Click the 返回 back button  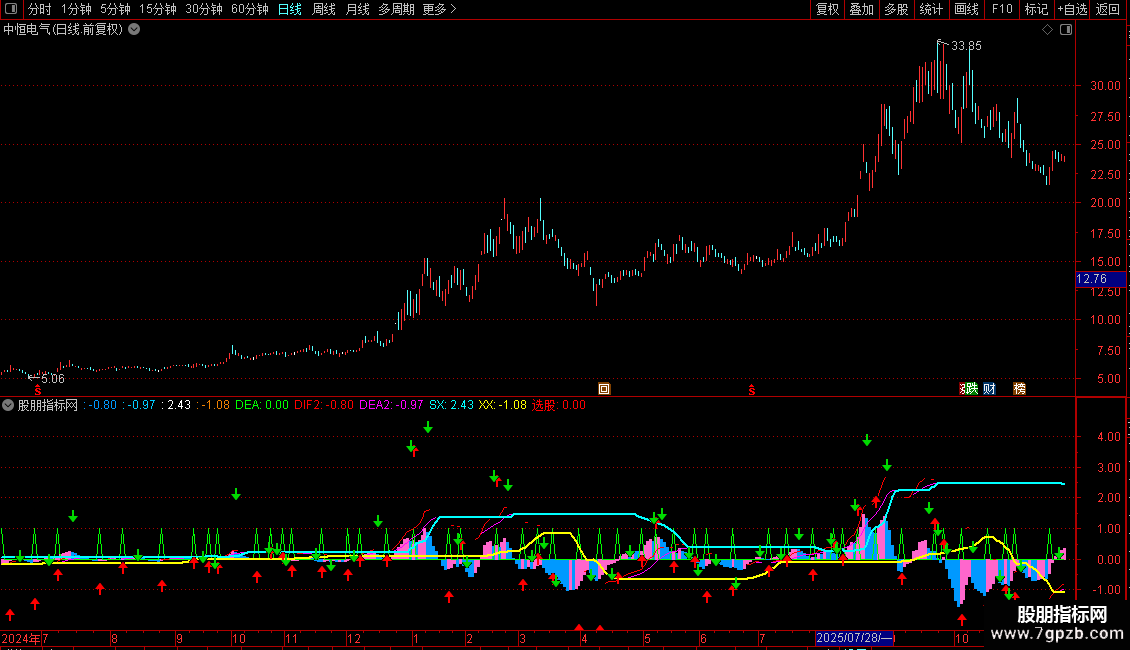pos(1108,9)
